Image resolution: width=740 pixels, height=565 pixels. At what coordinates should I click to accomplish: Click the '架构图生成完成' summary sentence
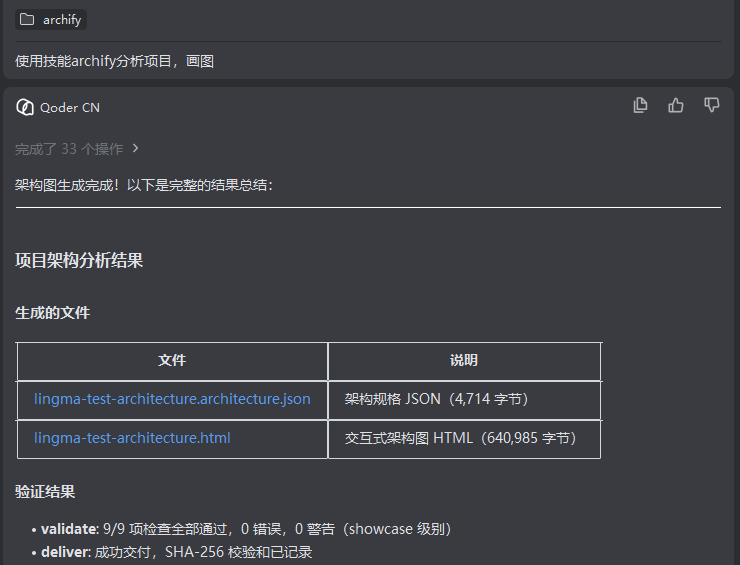click(144, 185)
